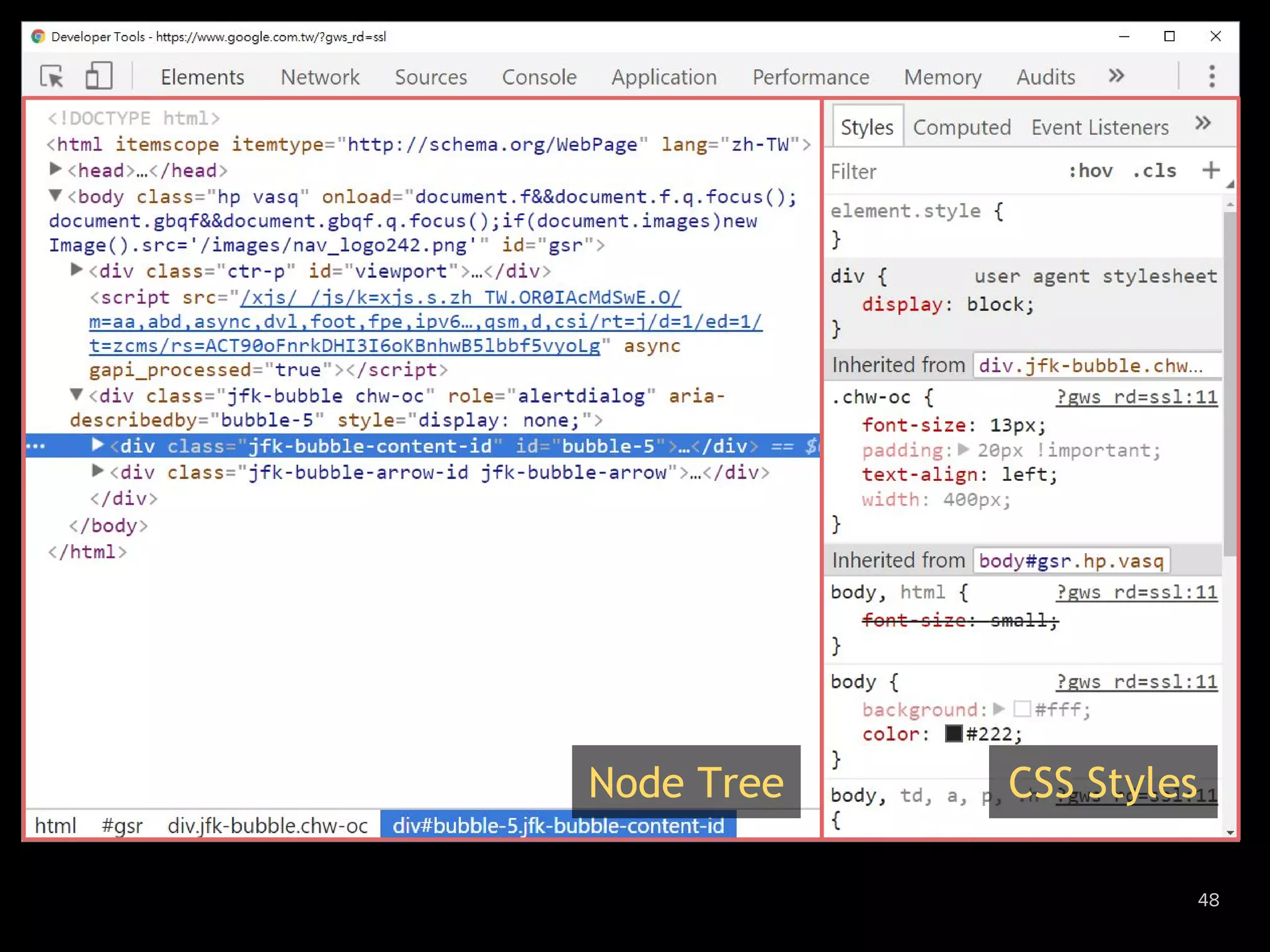Click the struck-through 'font-size: small;' declaration
The width and height of the screenshot is (1270, 952).
click(960, 619)
